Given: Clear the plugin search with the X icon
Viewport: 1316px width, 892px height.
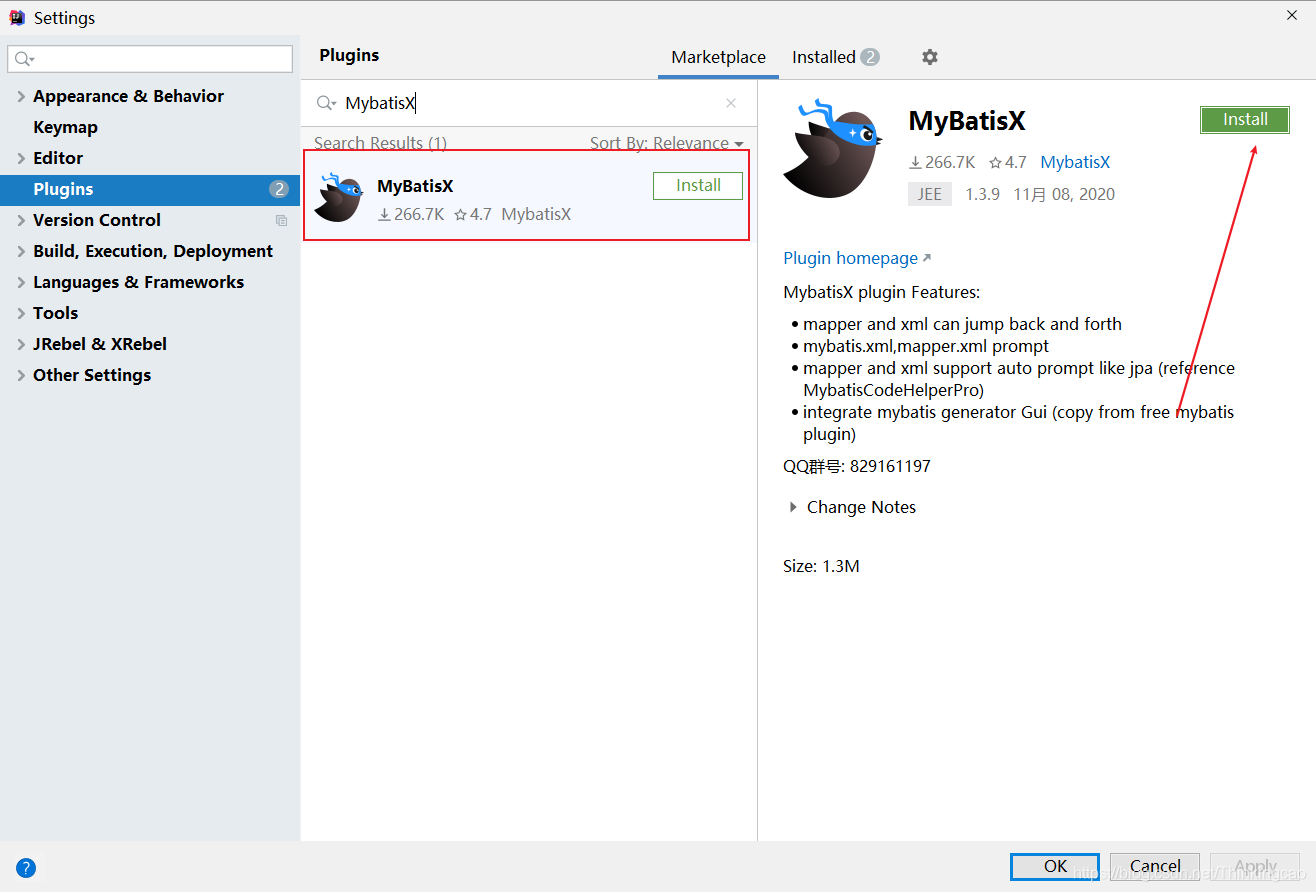Looking at the screenshot, I should click(731, 103).
